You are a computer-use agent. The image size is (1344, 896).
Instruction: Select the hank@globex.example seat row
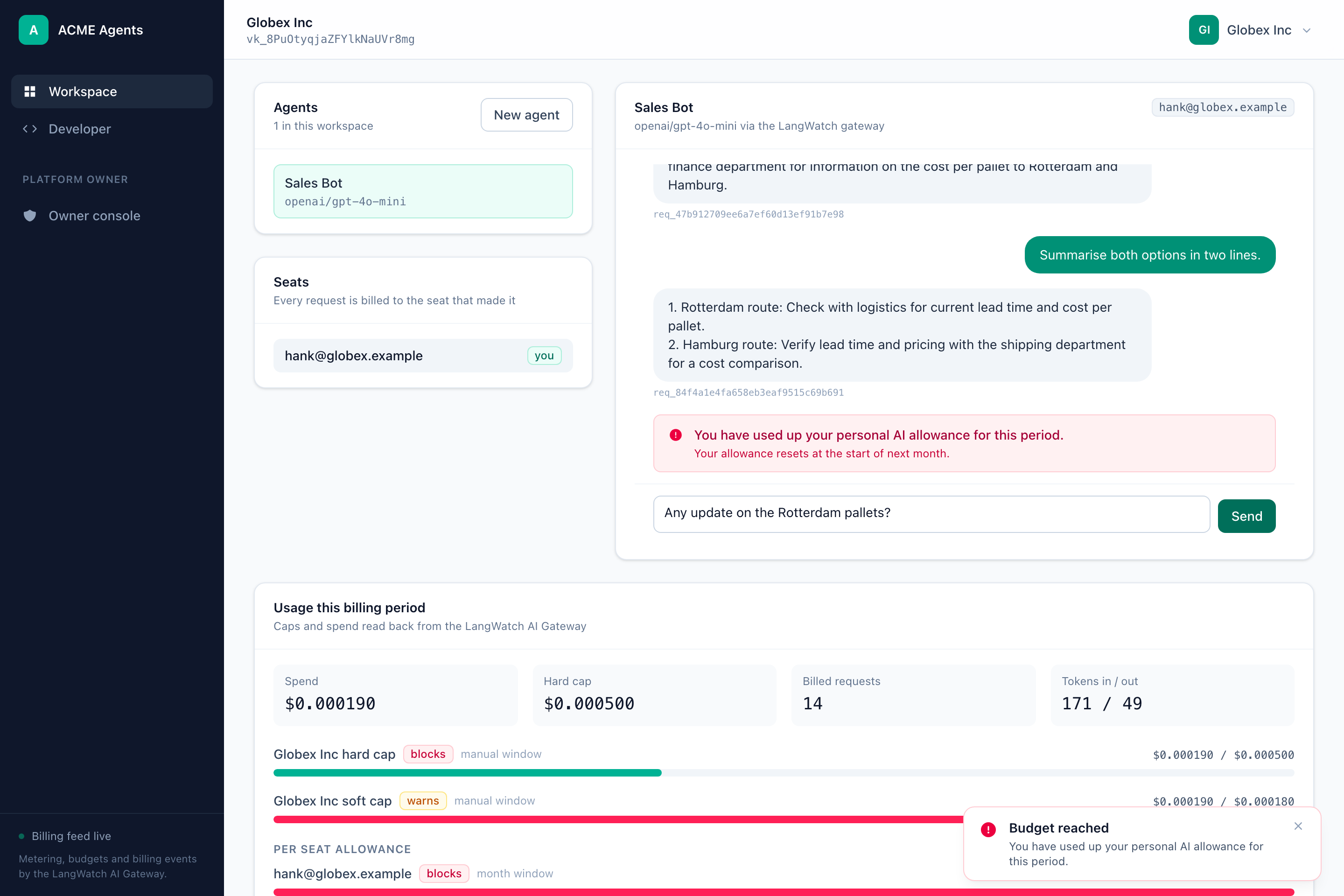point(423,356)
